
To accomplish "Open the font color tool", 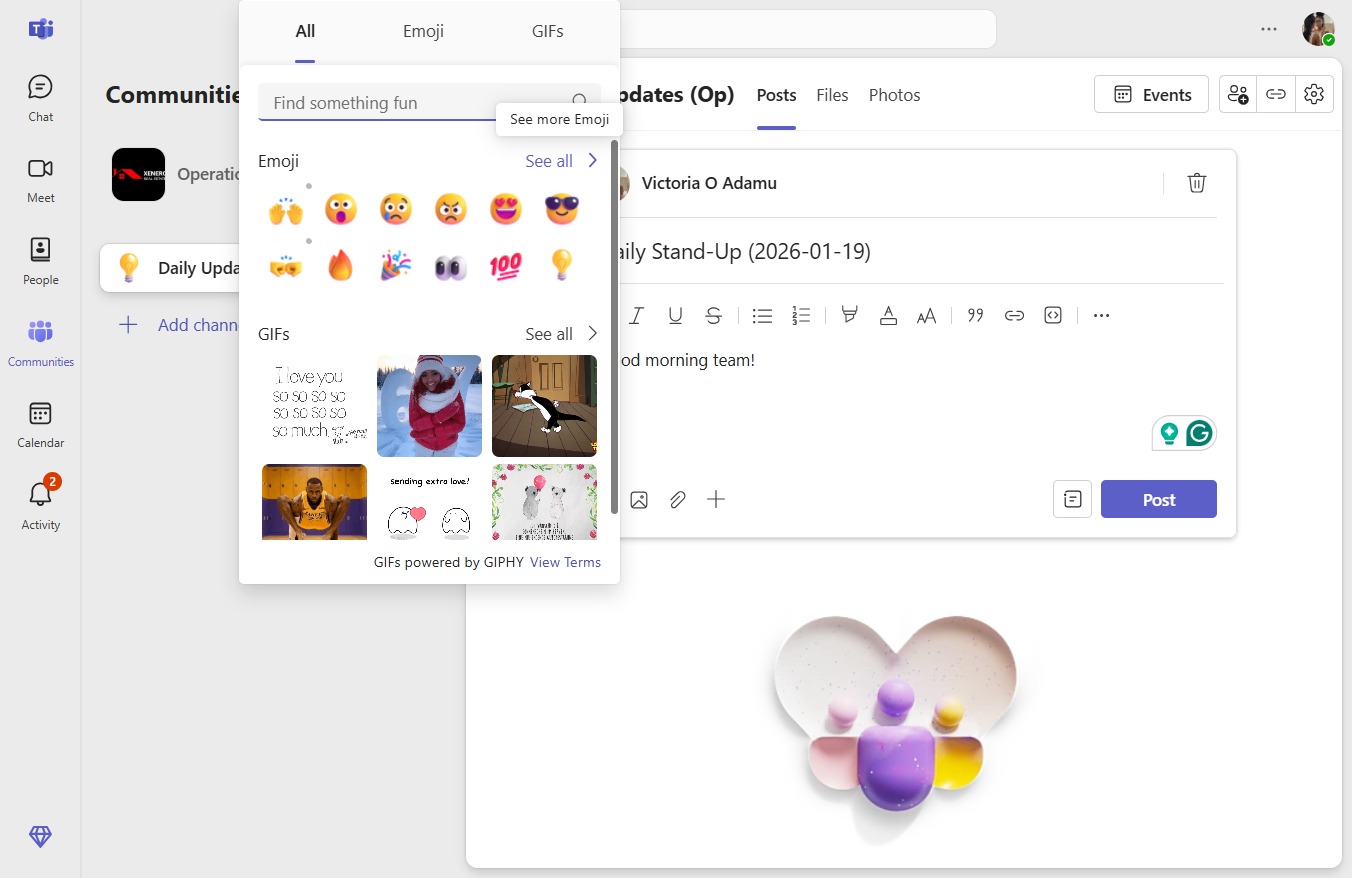I will pyautogui.click(x=888, y=316).
